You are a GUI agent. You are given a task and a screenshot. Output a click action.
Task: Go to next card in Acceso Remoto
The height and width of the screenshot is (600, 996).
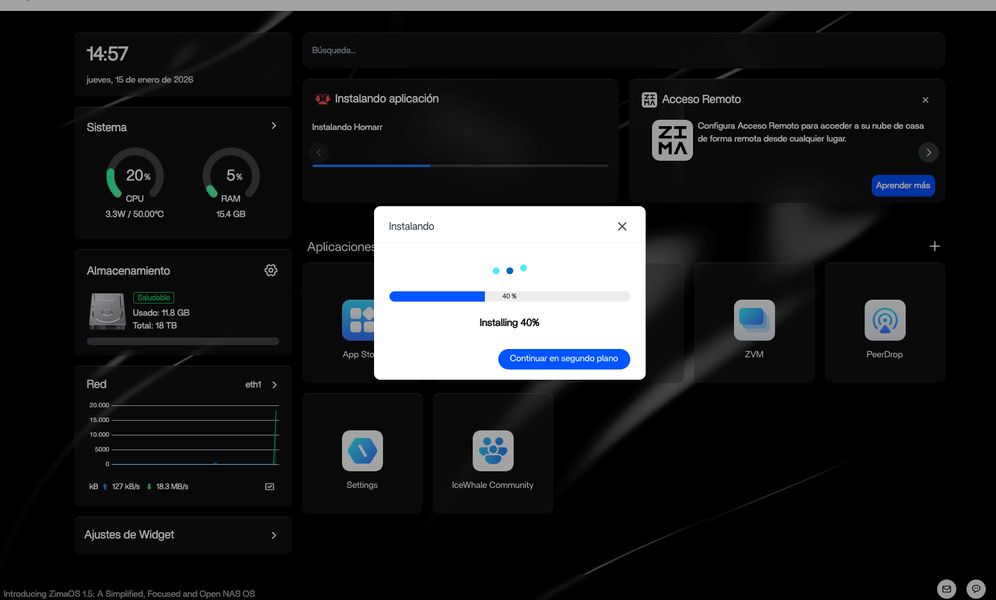point(928,152)
